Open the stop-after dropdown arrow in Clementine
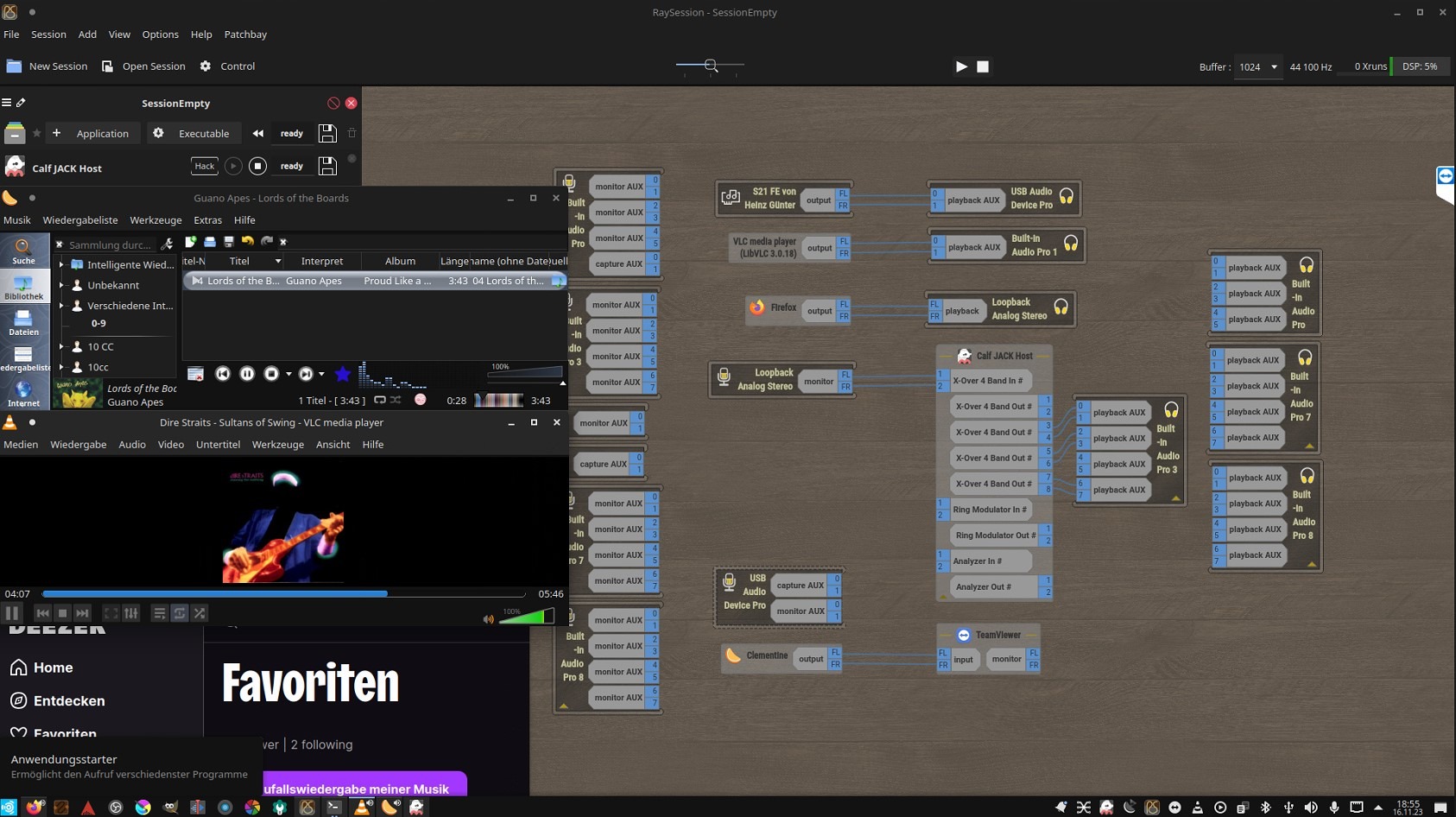The width and height of the screenshot is (1456, 817). coord(288,375)
